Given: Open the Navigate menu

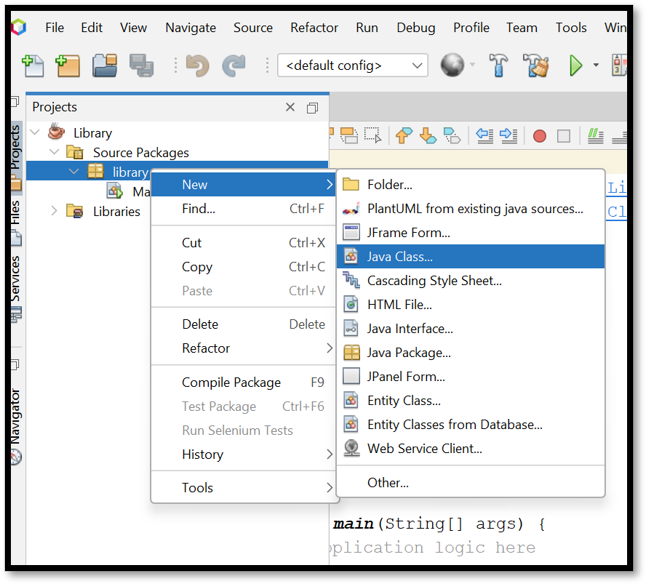Looking at the screenshot, I should pyautogui.click(x=190, y=28).
